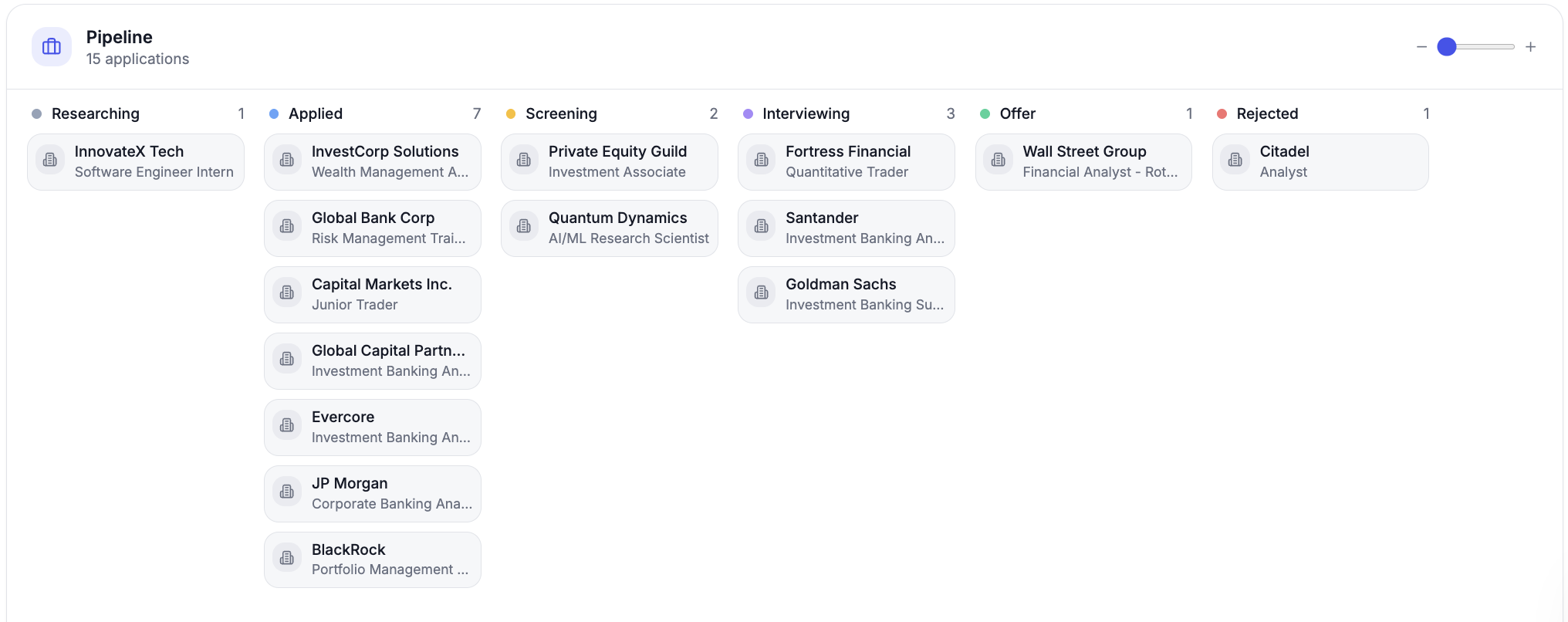1568x622 pixels.
Task: Click the building icon on Santander card
Action: pos(762,227)
